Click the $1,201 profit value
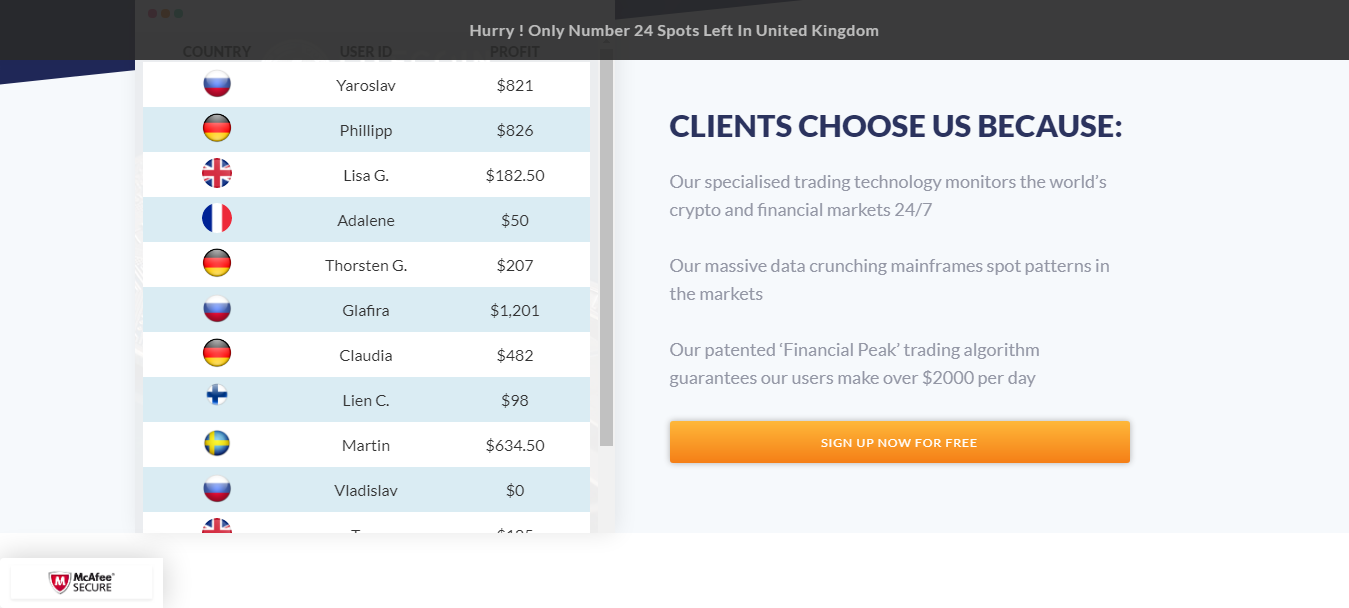This screenshot has width=1349, height=608. pyautogui.click(x=515, y=310)
